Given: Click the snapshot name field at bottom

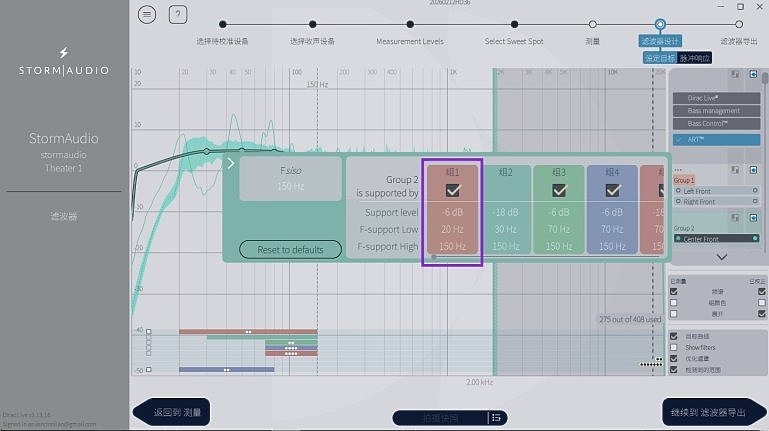Looking at the screenshot, I should click(440, 418).
